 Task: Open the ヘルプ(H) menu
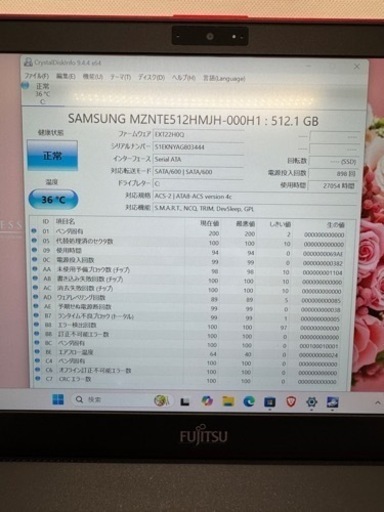click(183, 78)
